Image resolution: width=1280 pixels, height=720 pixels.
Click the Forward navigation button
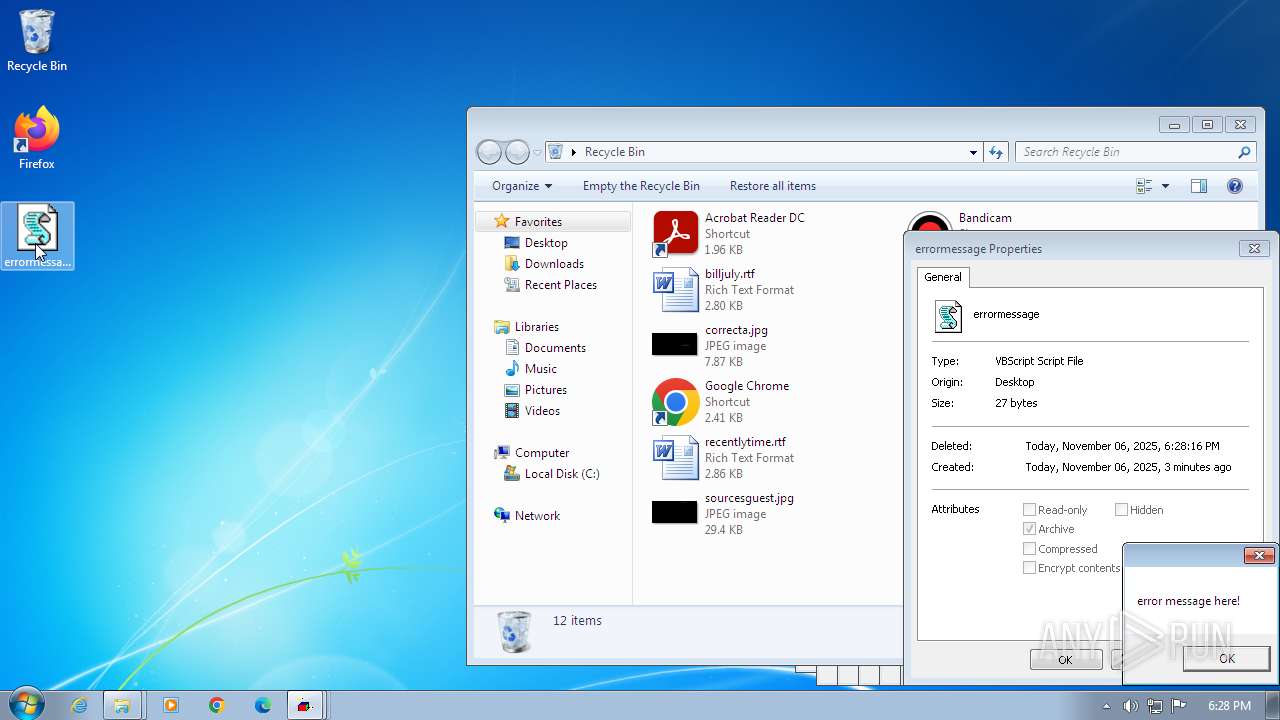pyautogui.click(x=517, y=152)
